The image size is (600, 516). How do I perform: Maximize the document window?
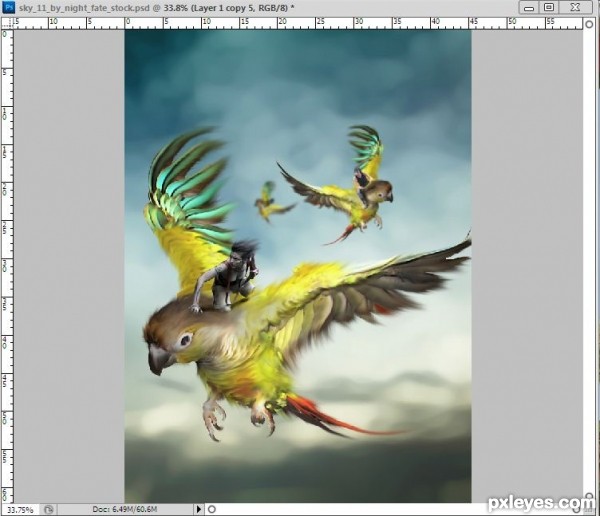[549, 7]
